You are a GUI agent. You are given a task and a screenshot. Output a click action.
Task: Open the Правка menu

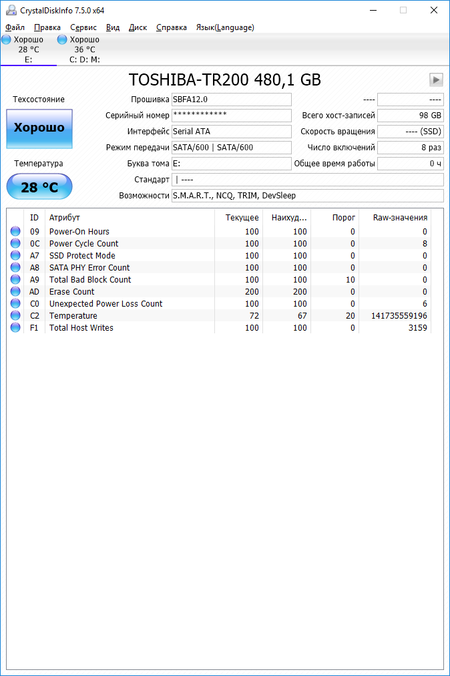tap(47, 28)
